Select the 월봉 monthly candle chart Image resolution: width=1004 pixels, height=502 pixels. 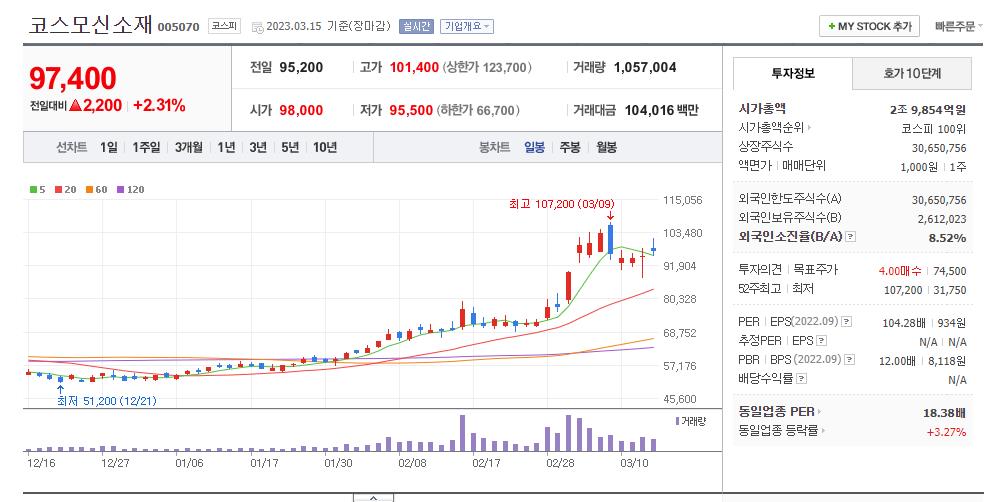tap(606, 147)
